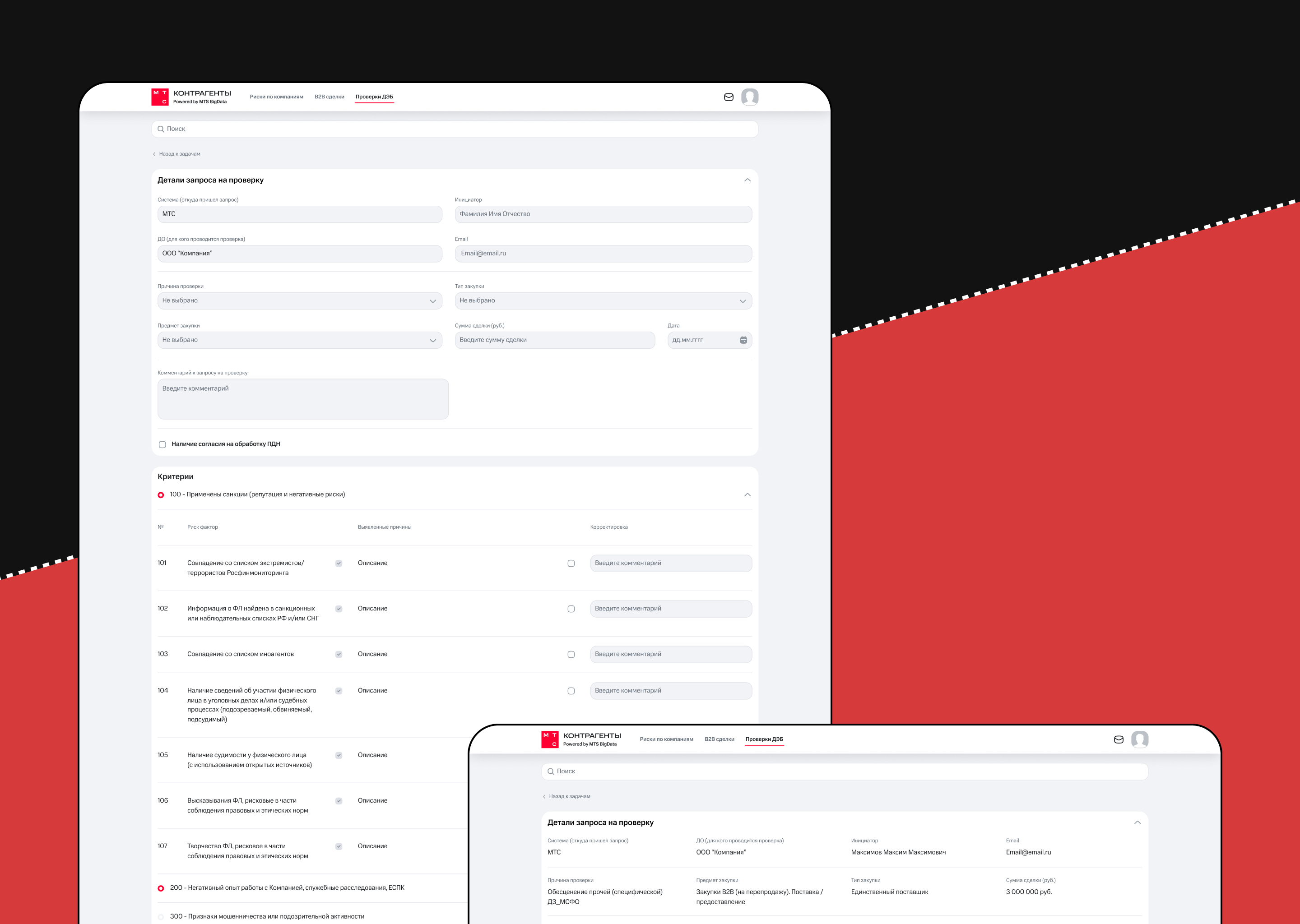The width and height of the screenshot is (1300, 924).
Task: Click the search magnifier icon in top search bar
Action: coord(161,129)
